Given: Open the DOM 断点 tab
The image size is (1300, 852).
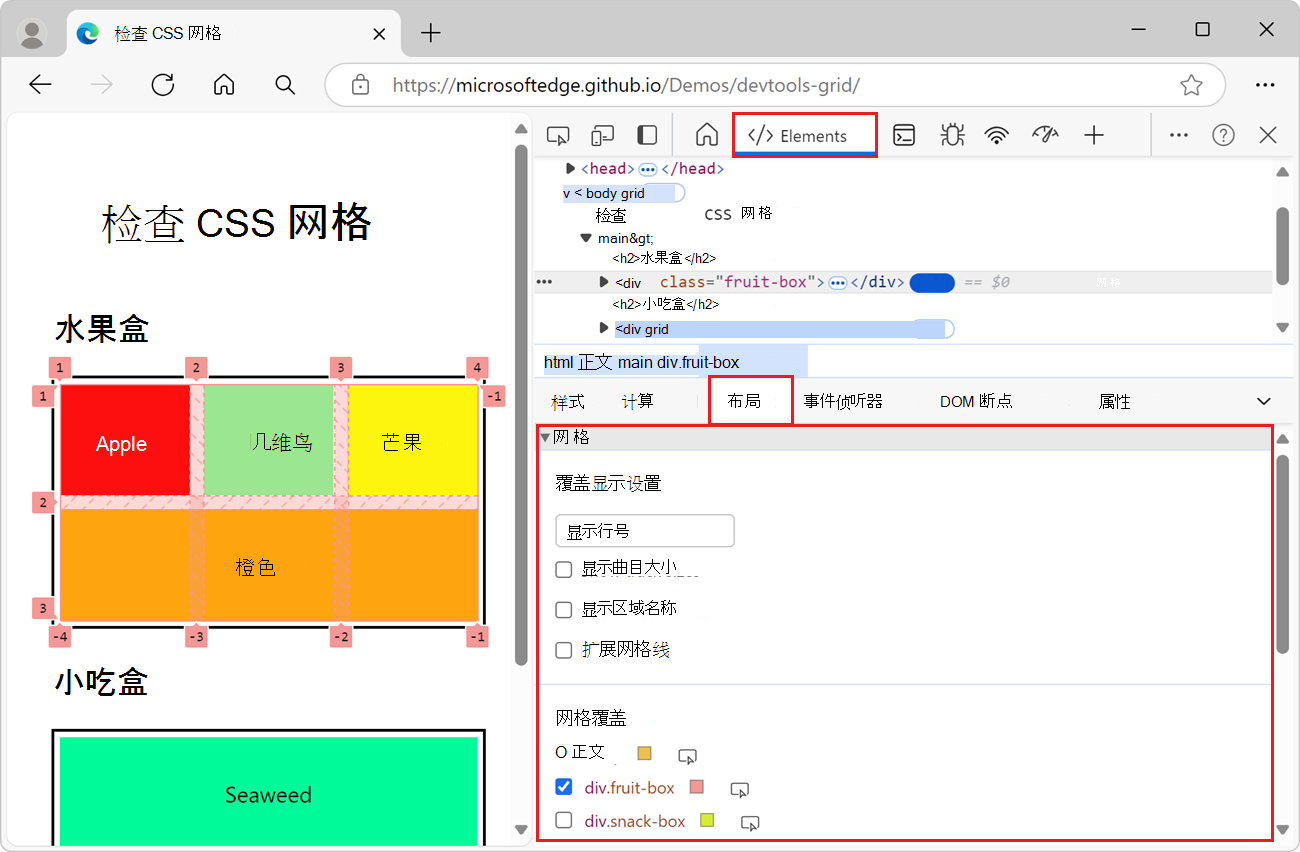Looking at the screenshot, I should coord(976,402).
